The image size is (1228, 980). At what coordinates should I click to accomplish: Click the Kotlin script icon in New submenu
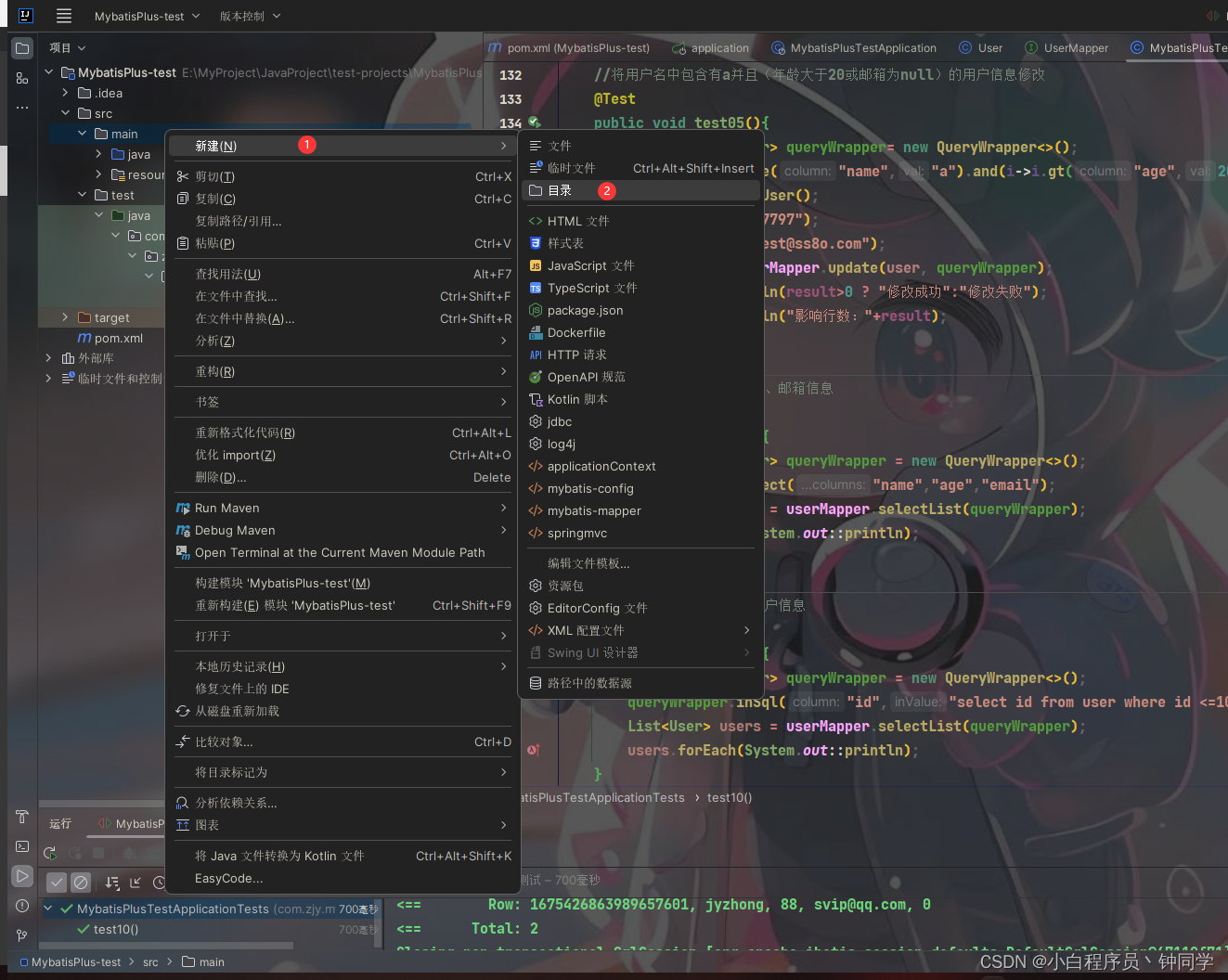point(536,399)
